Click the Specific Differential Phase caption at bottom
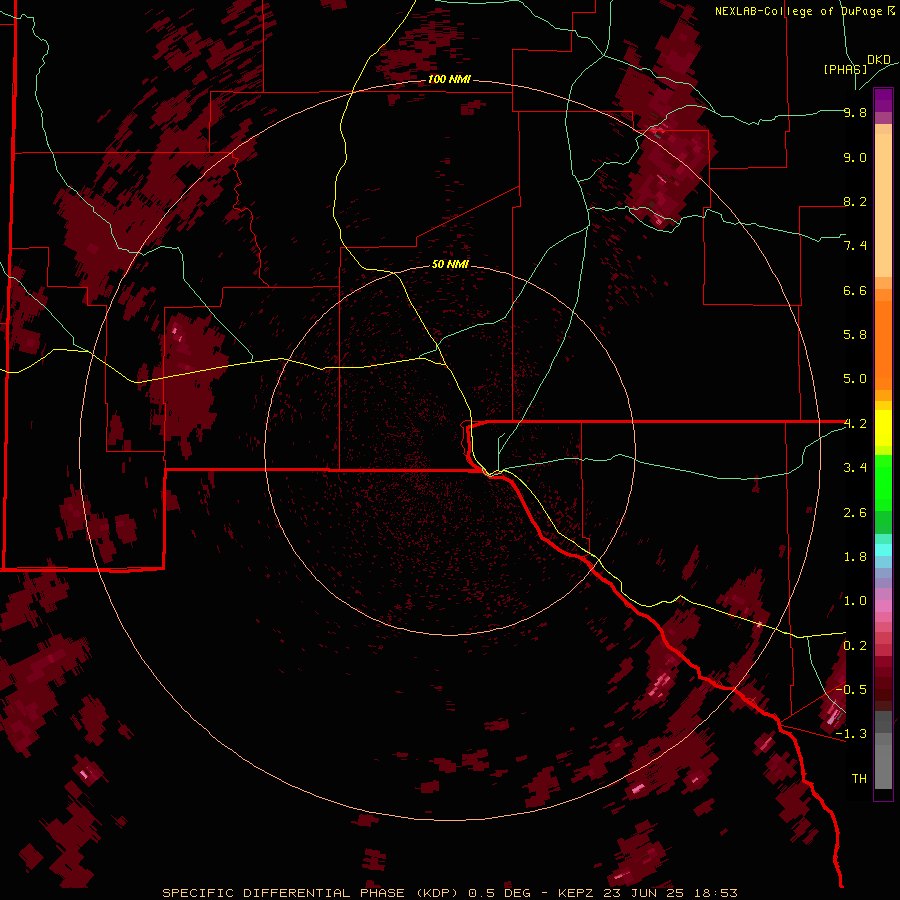The width and height of the screenshot is (900, 900). pos(449,893)
